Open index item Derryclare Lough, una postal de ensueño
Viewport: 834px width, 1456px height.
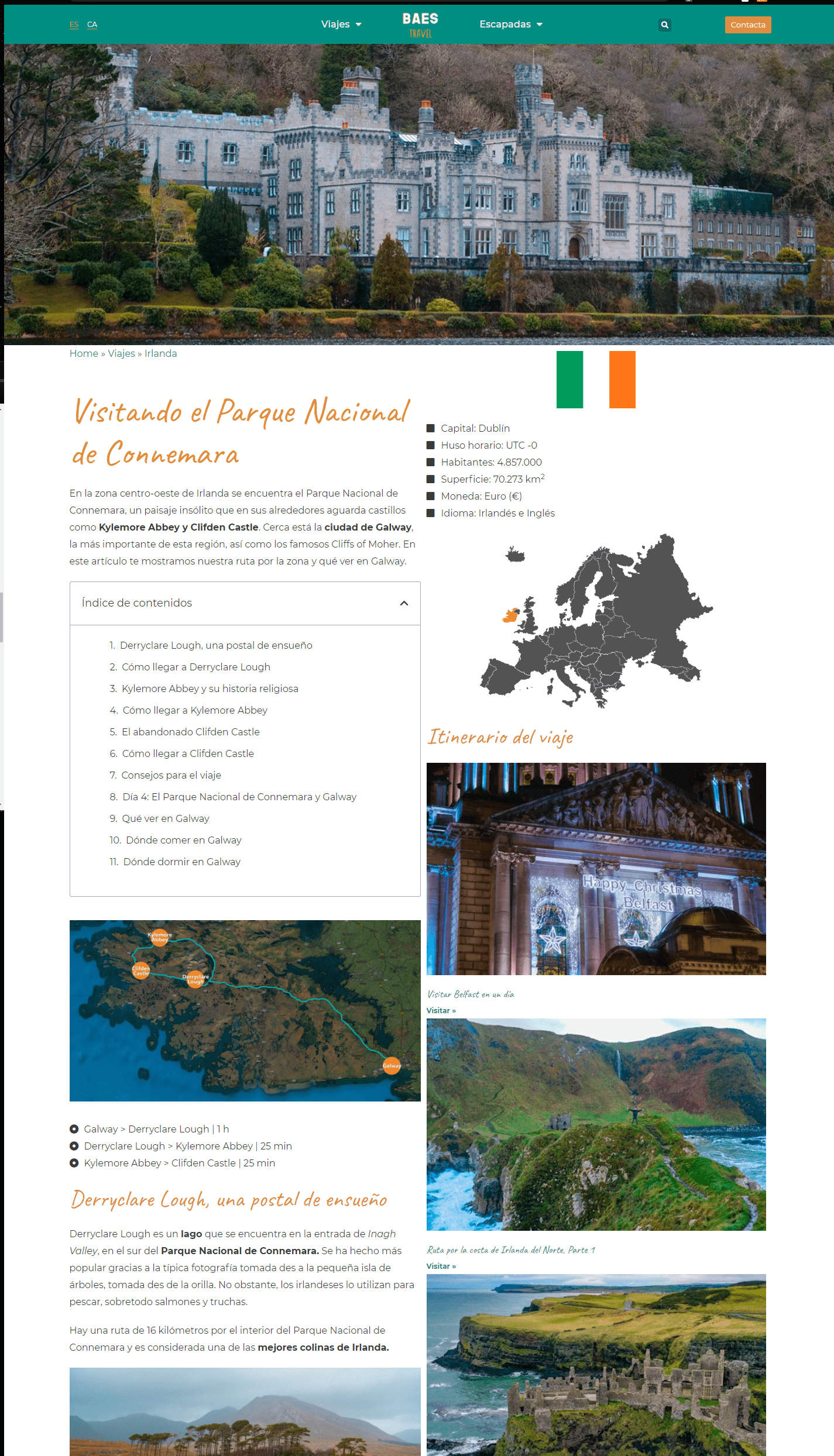tap(216, 645)
